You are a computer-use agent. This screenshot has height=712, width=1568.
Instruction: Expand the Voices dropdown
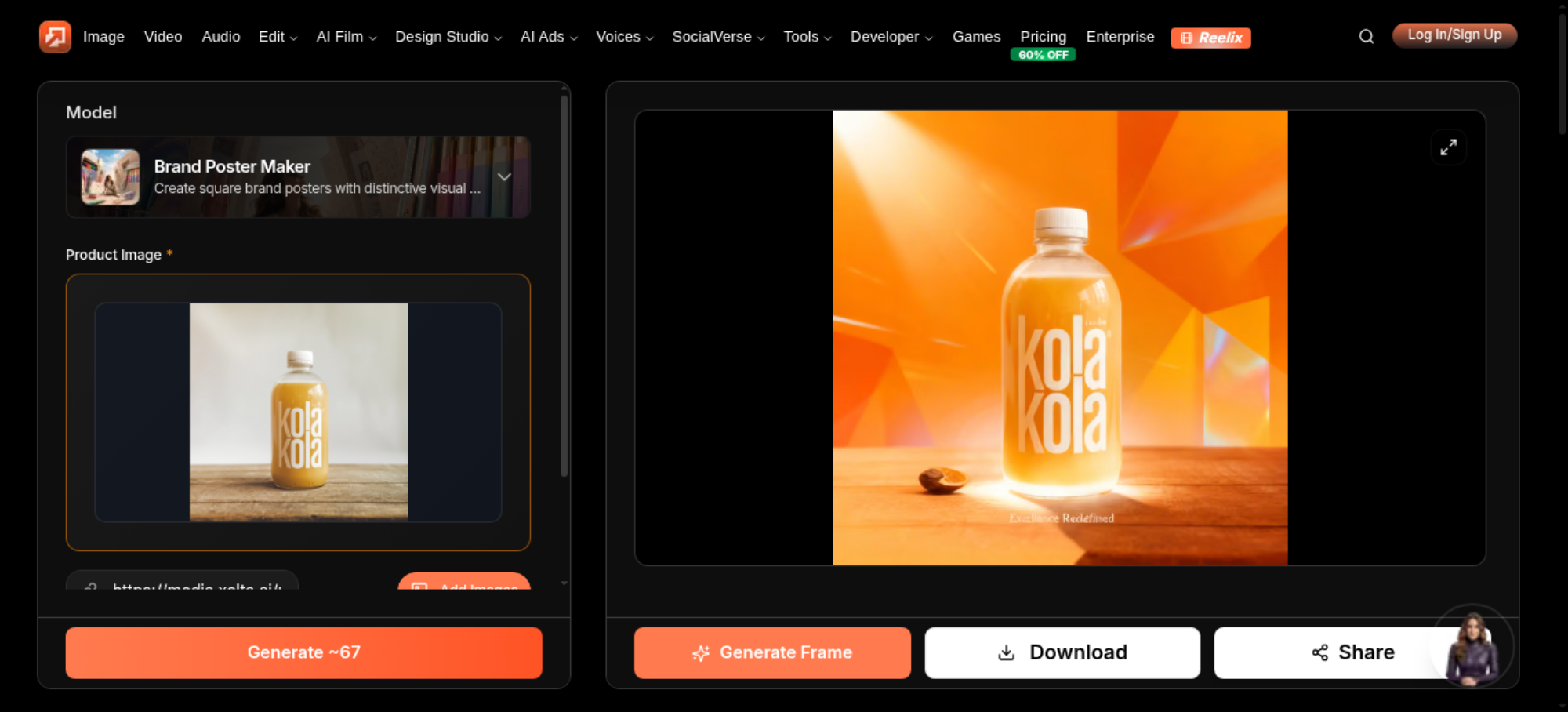[x=625, y=37]
